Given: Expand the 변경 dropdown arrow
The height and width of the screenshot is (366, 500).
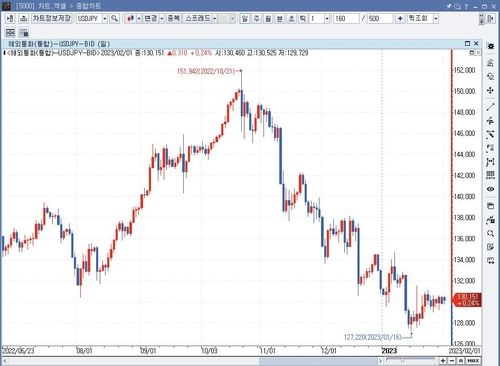Looking at the screenshot, I should click(162, 19).
